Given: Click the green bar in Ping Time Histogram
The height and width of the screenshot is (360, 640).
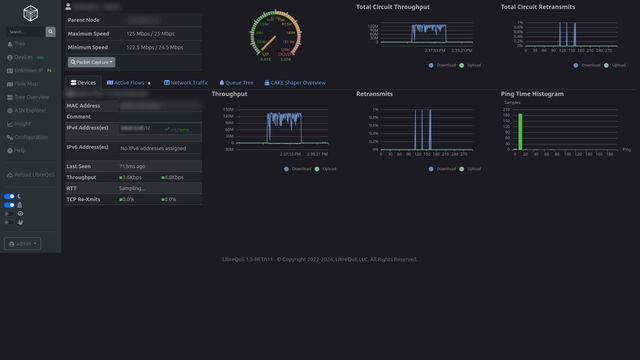Looking at the screenshot, I should (520, 132).
